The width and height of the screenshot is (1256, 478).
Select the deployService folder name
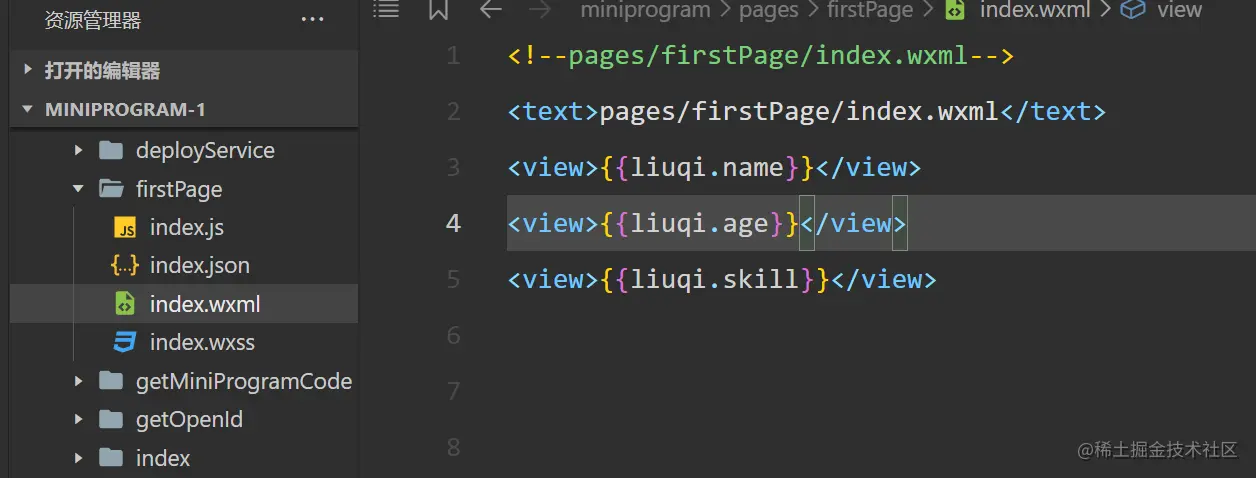205,151
